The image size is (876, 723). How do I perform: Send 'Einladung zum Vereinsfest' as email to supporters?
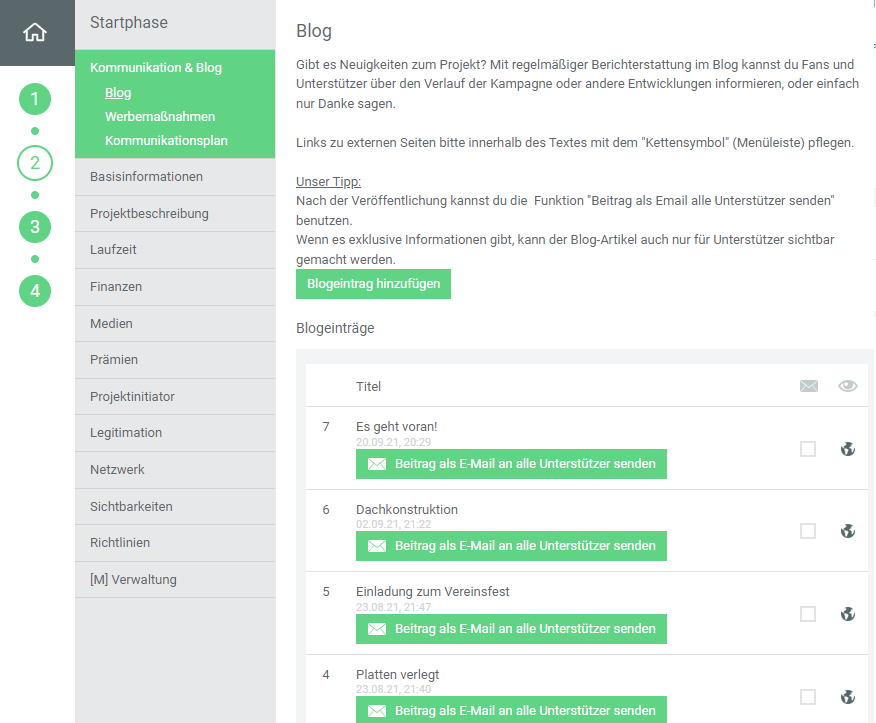(x=511, y=629)
